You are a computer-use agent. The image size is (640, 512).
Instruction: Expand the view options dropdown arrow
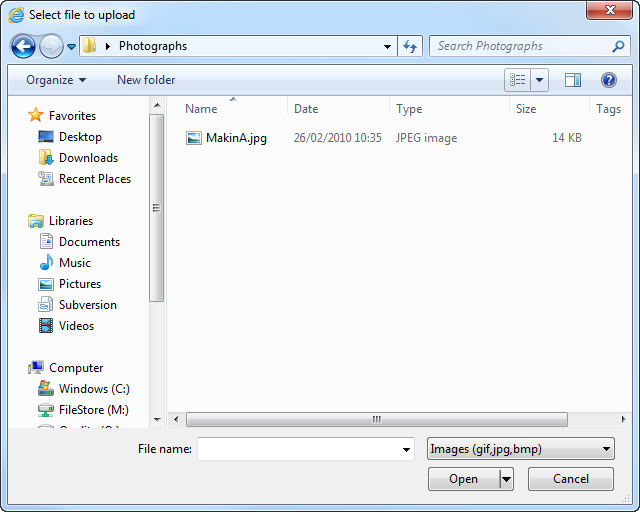click(541, 80)
